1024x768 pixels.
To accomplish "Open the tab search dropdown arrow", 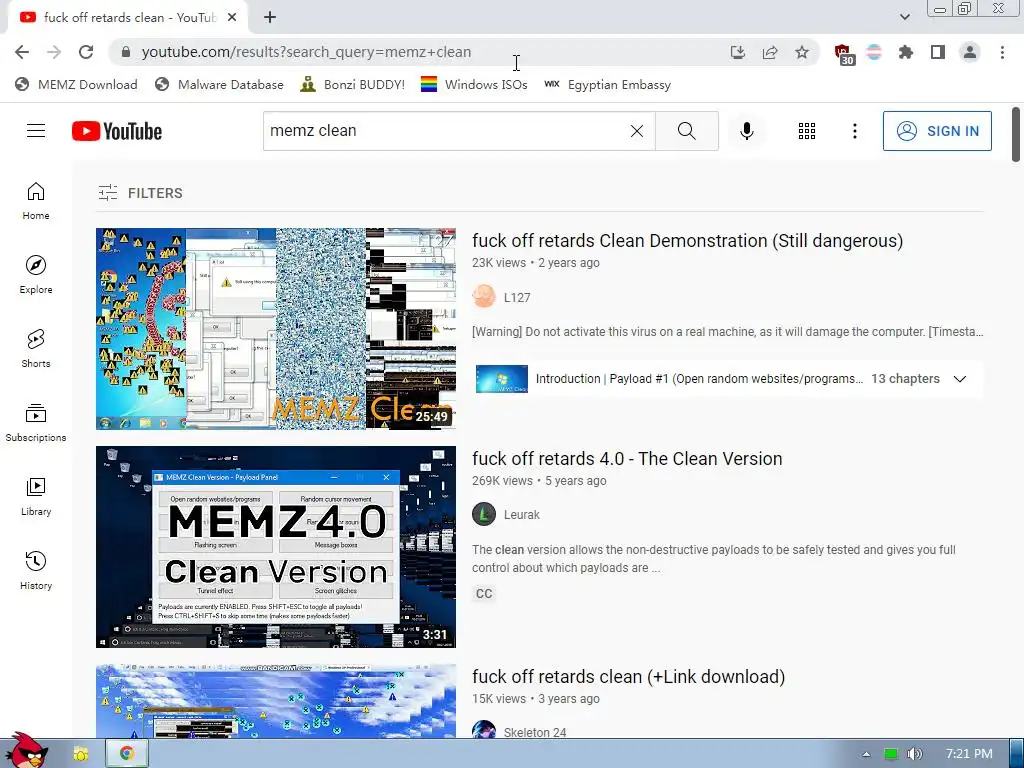I will pyautogui.click(x=904, y=17).
